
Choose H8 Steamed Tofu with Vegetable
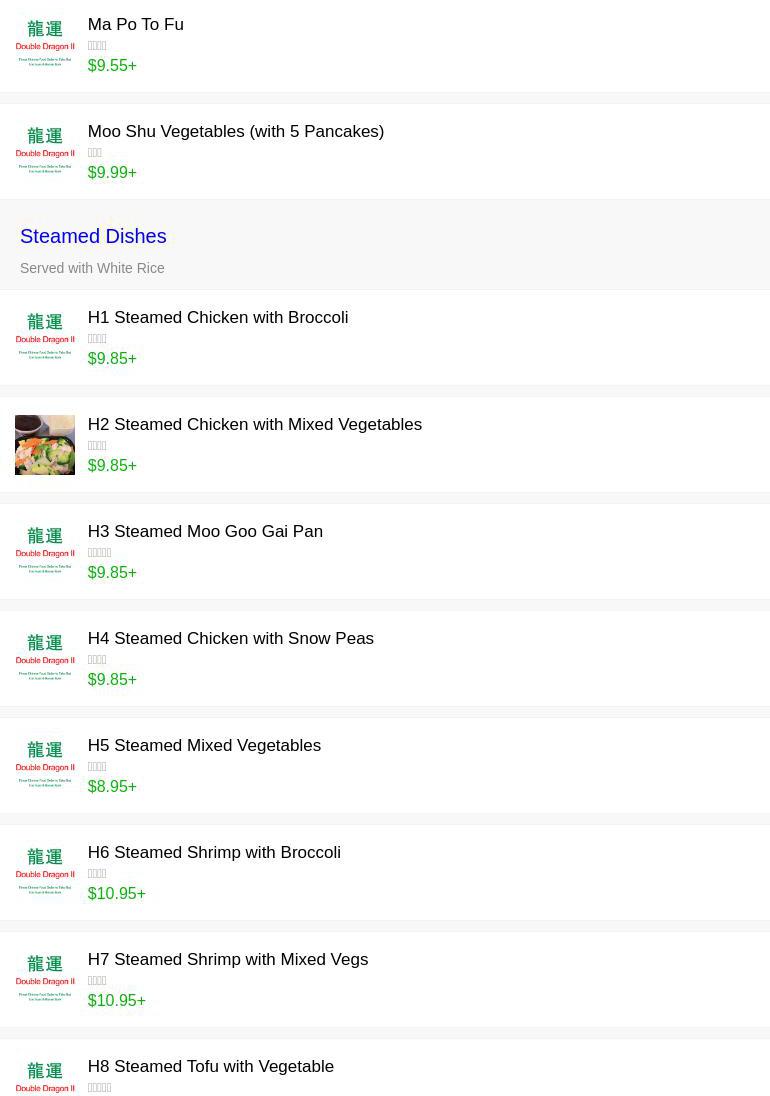pyautogui.click(x=210, y=1067)
